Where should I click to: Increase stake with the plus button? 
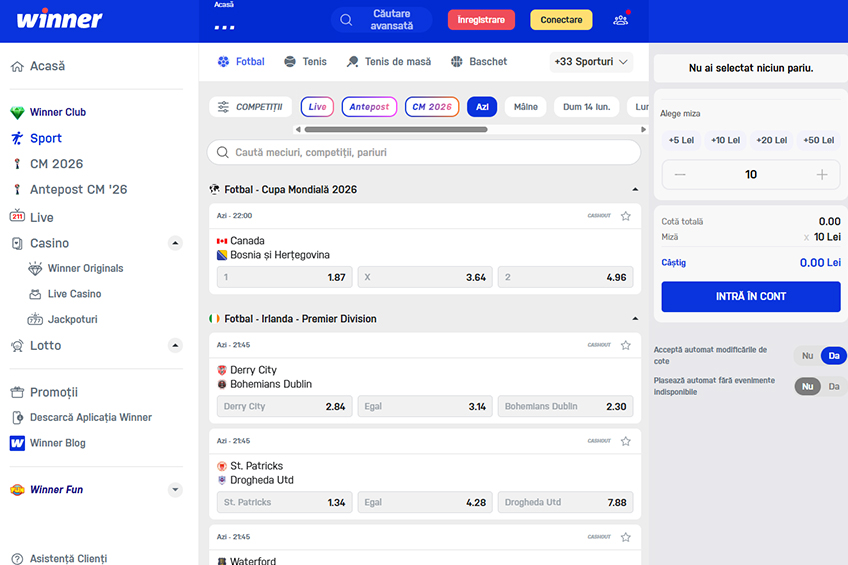pos(822,175)
